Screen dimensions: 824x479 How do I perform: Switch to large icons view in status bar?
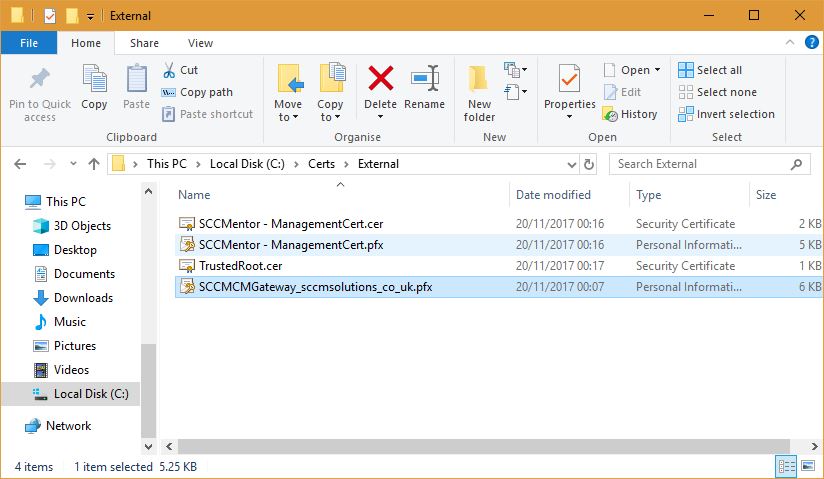coord(808,467)
